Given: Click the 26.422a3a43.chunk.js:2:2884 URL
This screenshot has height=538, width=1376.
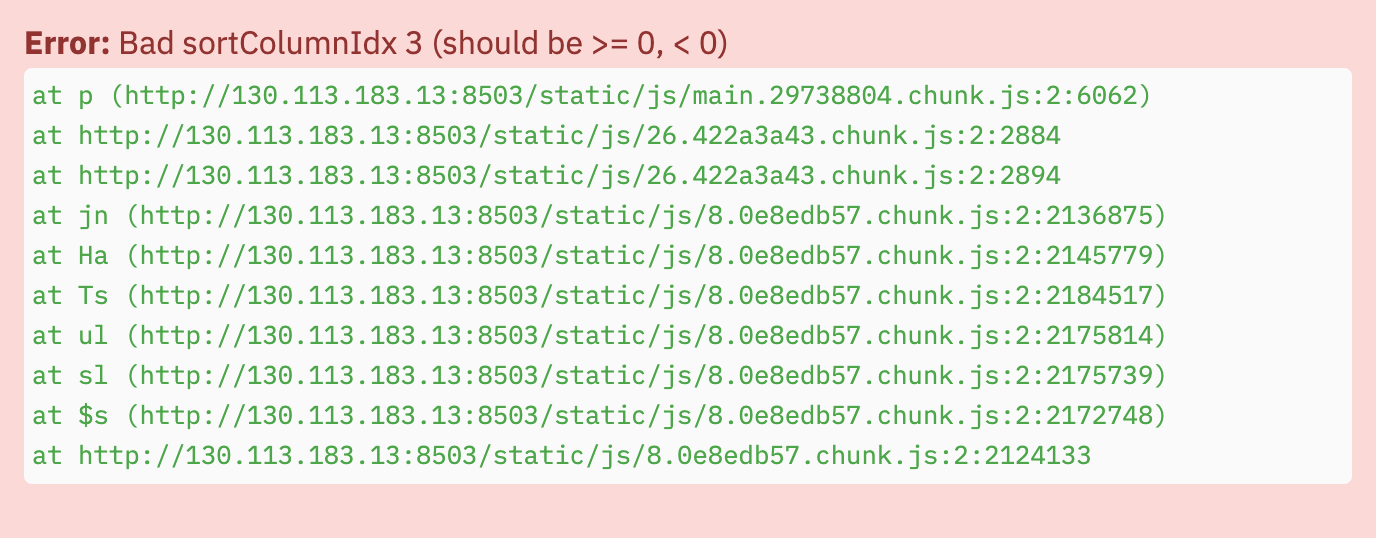Looking at the screenshot, I should tap(569, 137).
